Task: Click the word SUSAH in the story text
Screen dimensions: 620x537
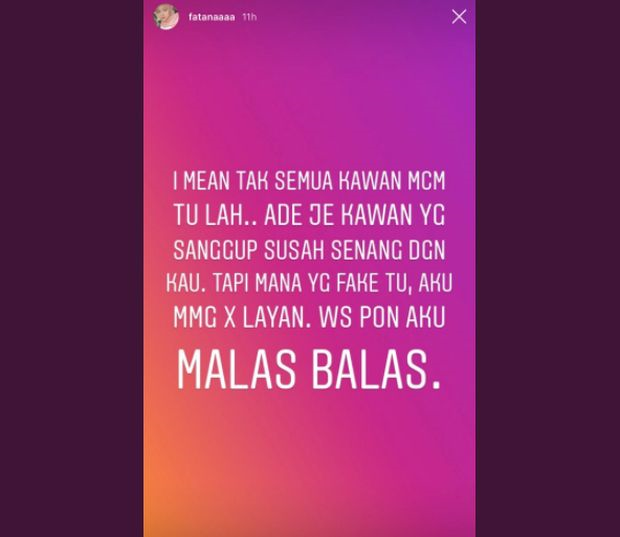Action: point(294,250)
